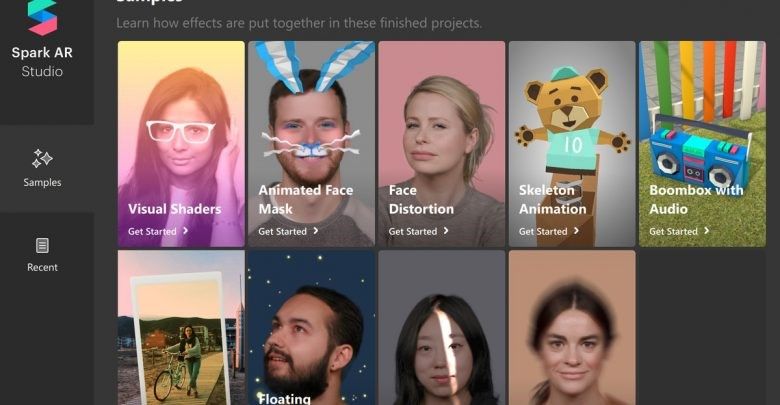
Task: Click the Face Distortion title text
Action: coord(421,200)
